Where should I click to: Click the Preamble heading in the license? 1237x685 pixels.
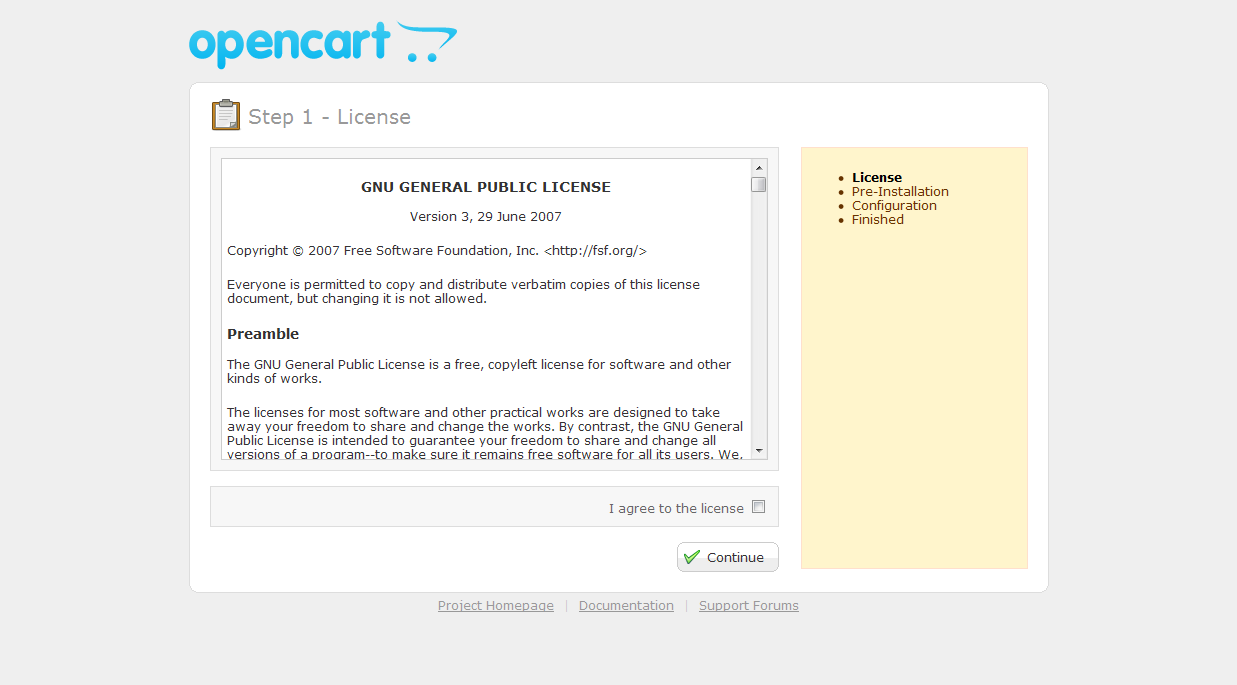click(x=263, y=334)
